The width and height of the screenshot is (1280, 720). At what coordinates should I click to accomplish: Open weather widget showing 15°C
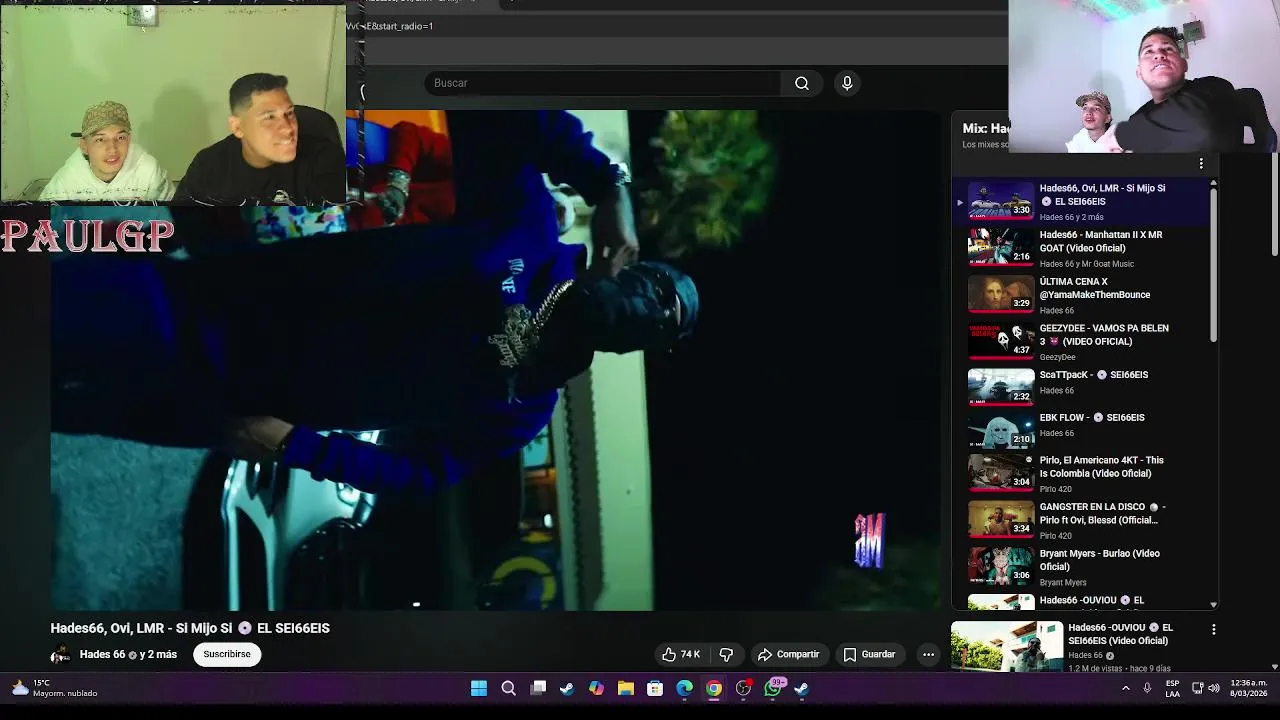click(x=55, y=688)
